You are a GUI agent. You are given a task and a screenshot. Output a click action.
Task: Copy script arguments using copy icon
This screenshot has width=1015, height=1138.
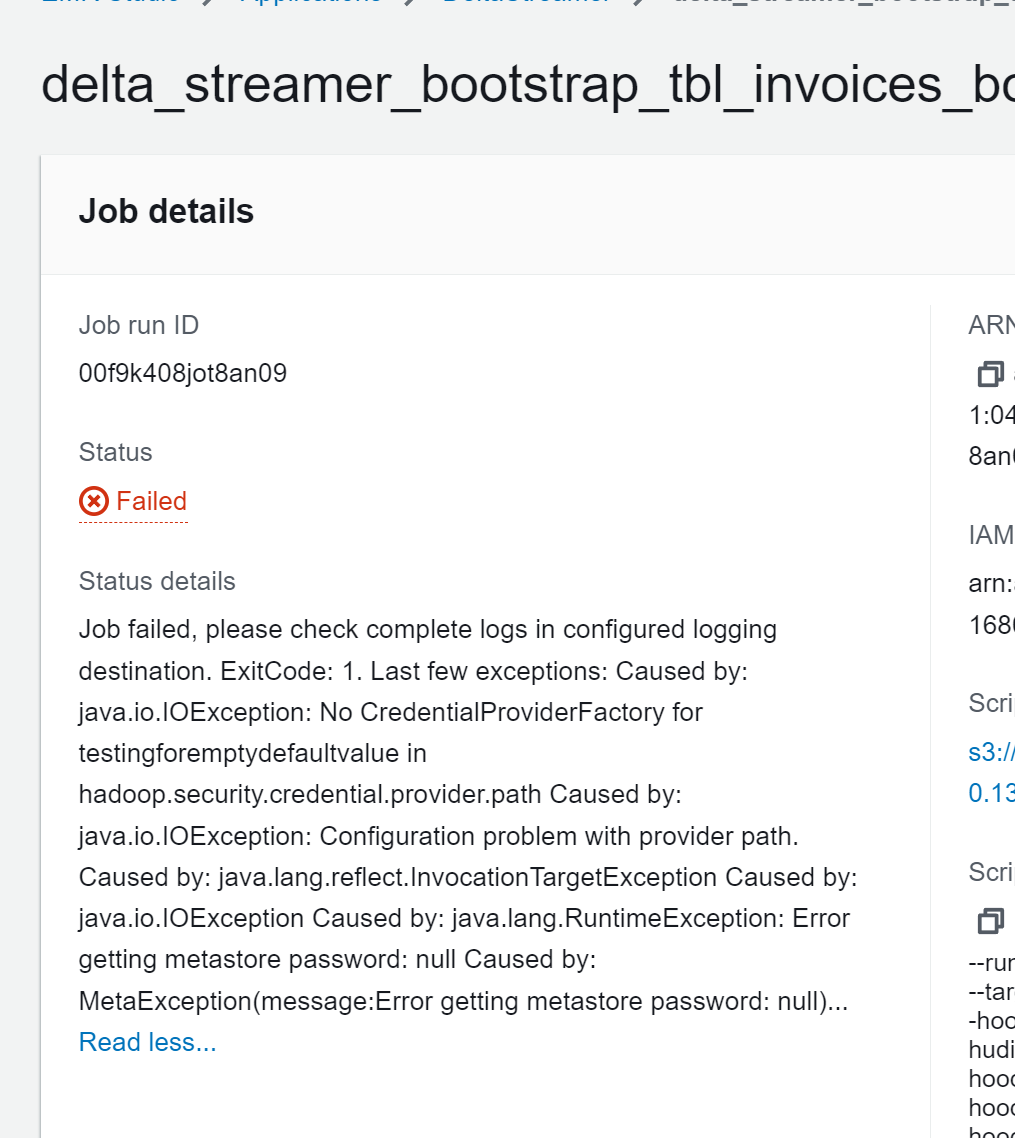click(x=990, y=921)
